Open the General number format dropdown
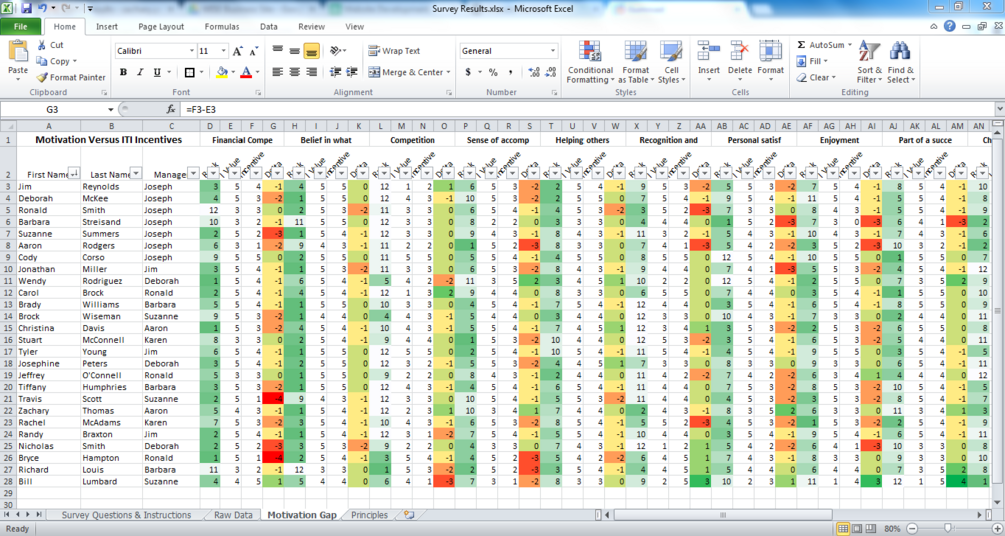This screenshot has width=1005, height=536. [552, 51]
